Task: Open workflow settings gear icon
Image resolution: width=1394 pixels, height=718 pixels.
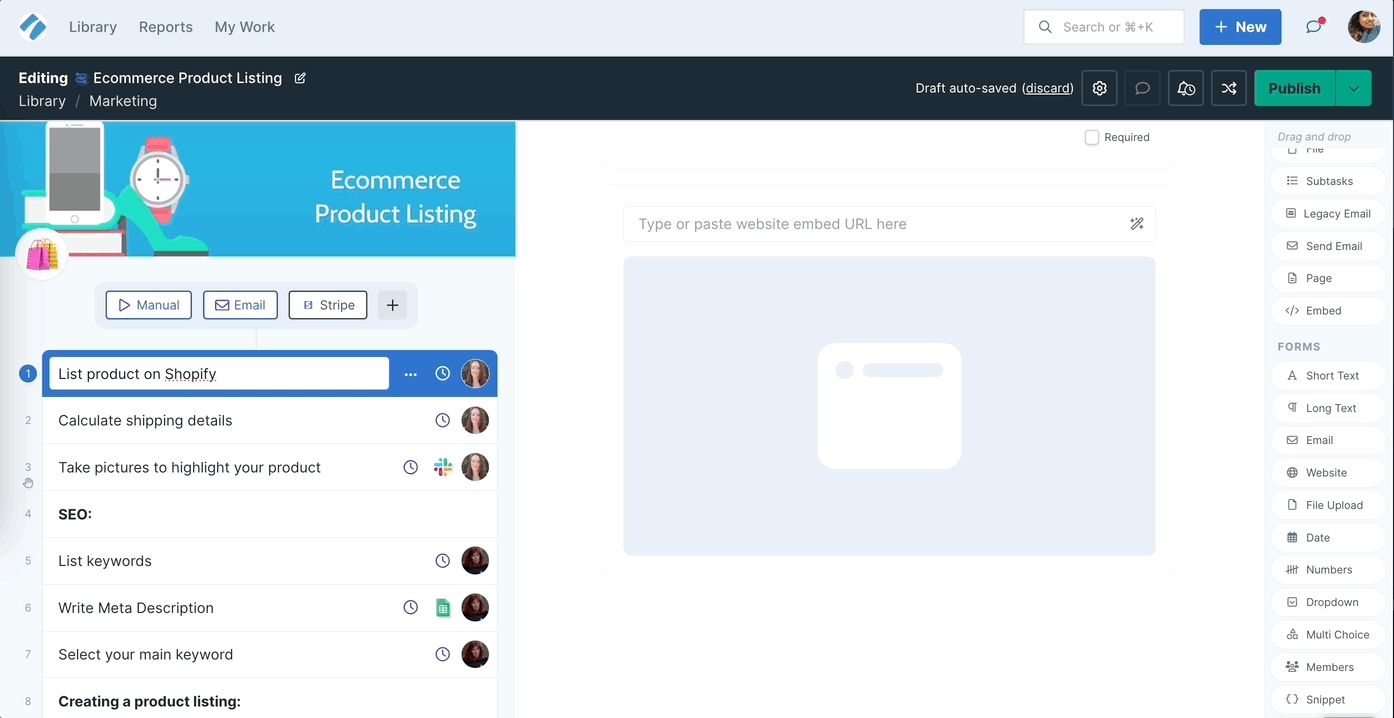Action: pyautogui.click(x=1100, y=88)
